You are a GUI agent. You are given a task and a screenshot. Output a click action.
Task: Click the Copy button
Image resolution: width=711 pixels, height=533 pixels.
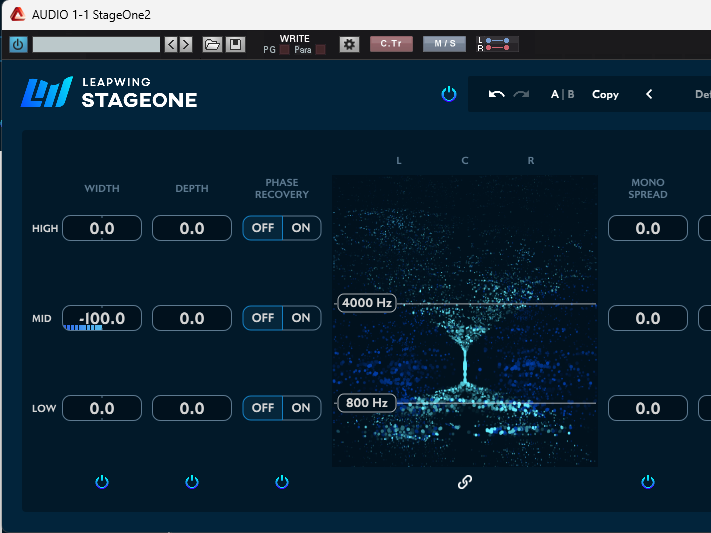pos(605,94)
